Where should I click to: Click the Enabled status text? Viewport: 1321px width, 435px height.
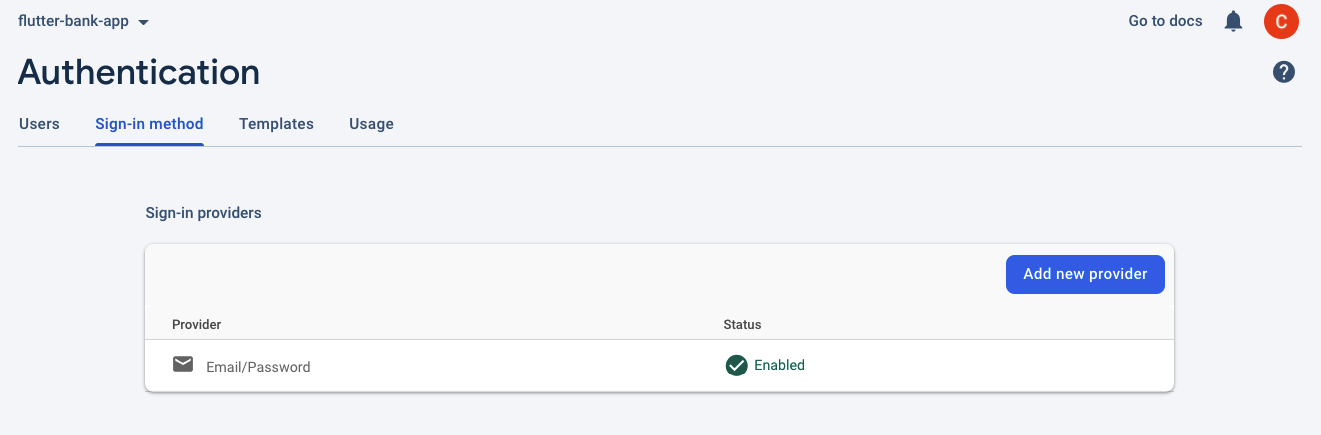tap(779, 365)
